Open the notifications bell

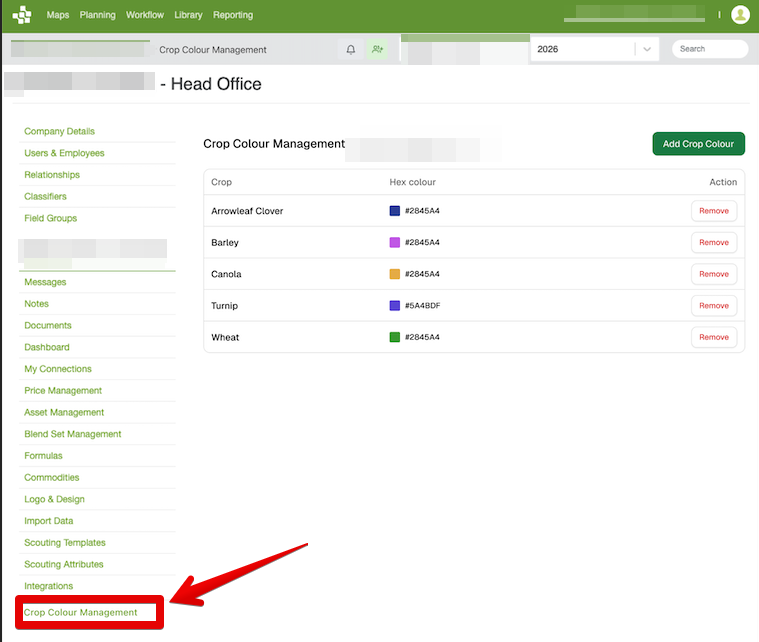point(351,49)
